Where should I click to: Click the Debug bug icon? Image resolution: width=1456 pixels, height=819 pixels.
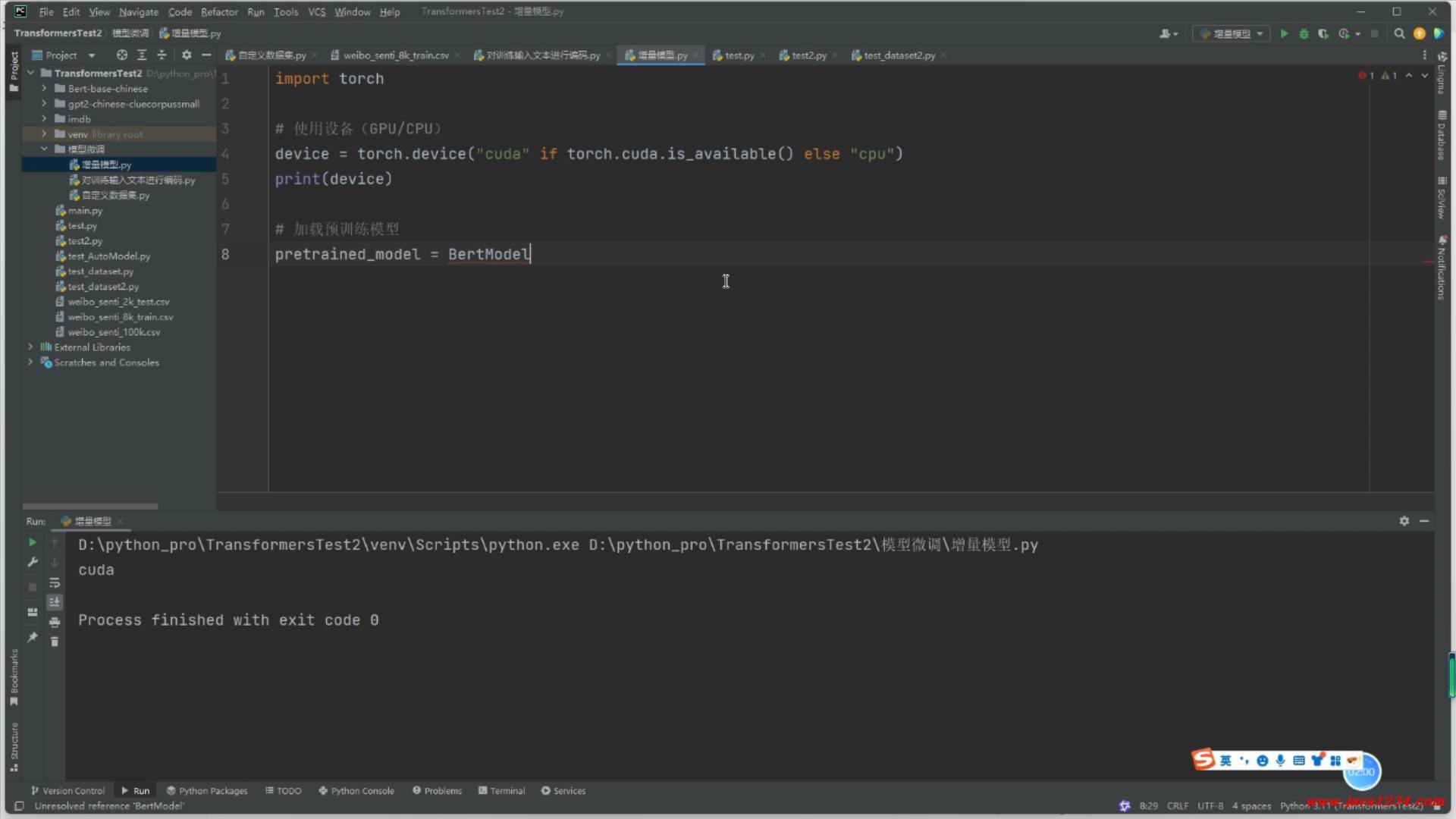coord(1304,34)
